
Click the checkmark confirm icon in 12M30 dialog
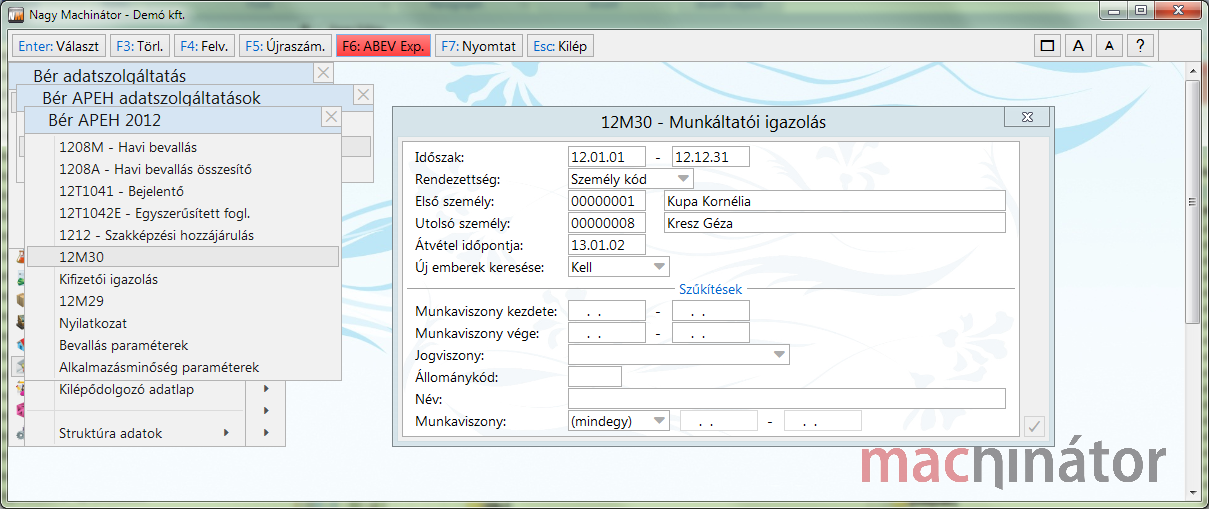point(1035,427)
